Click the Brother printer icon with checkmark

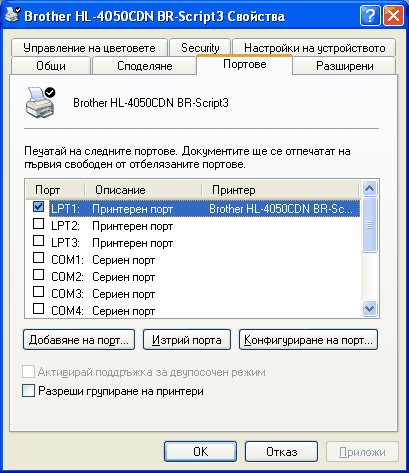(x=40, y=103)
